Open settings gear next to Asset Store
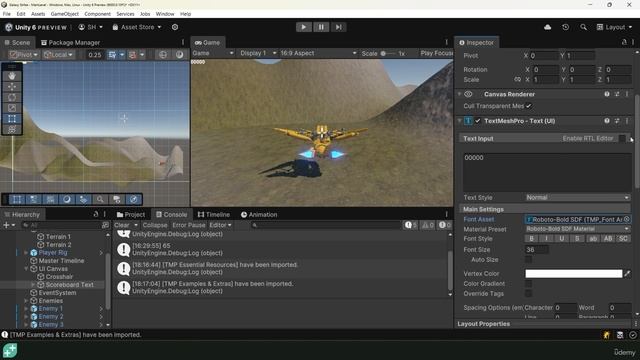 point(175,27)
